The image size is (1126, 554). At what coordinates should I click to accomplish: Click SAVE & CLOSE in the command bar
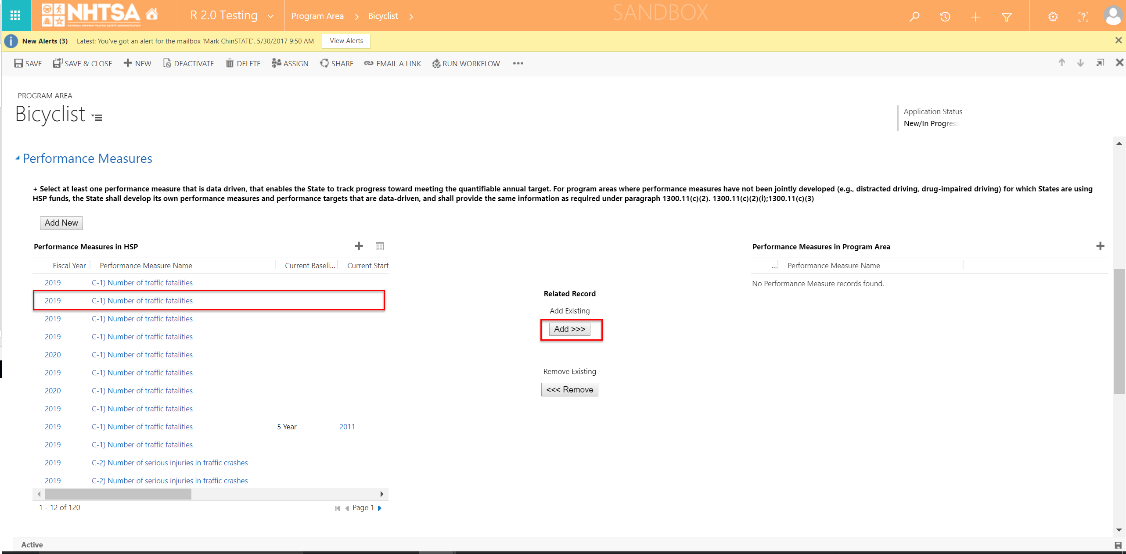[x=82, y=63]
